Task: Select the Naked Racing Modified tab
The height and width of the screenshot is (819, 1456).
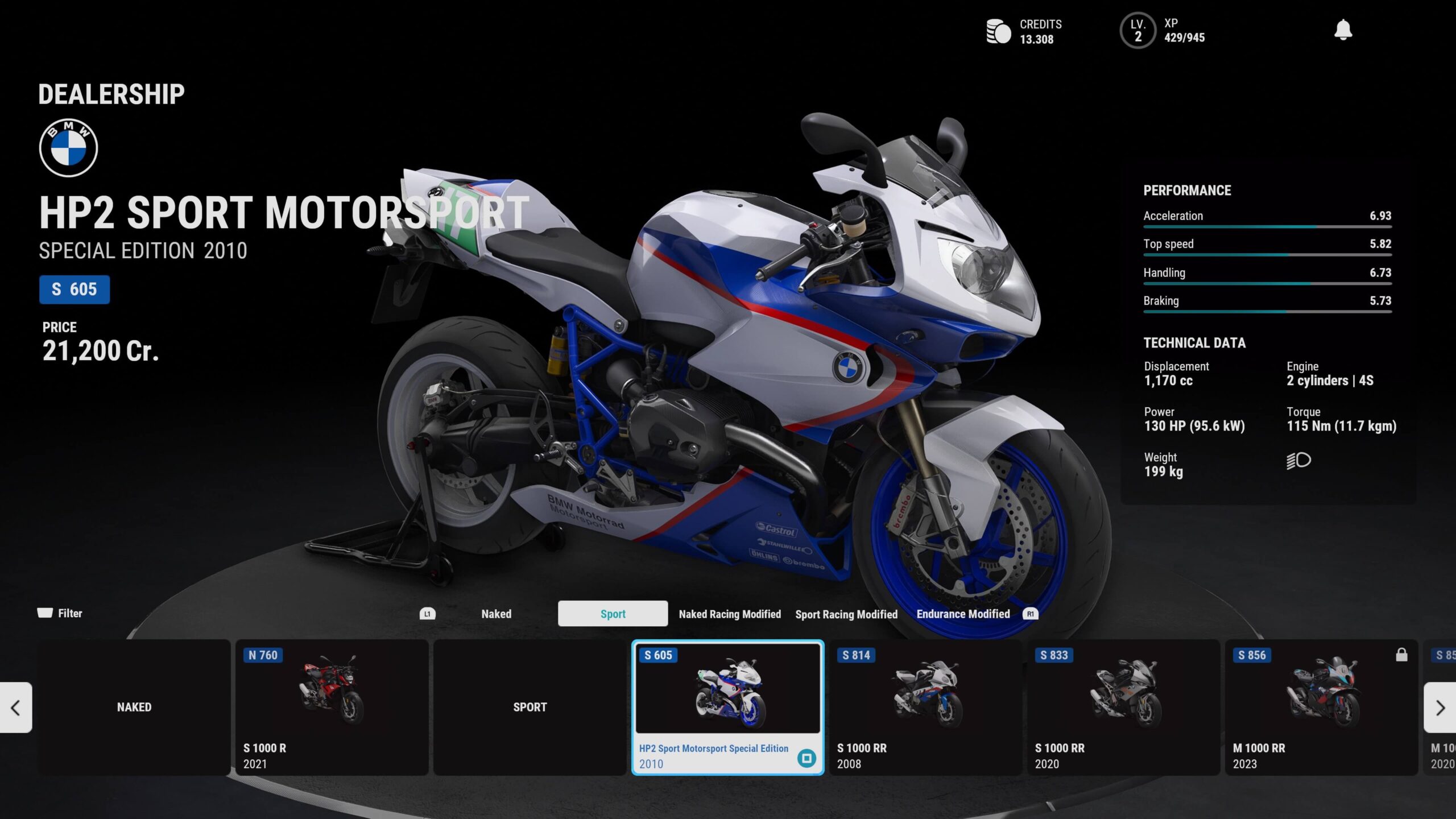Action: (x=729, y=614)
